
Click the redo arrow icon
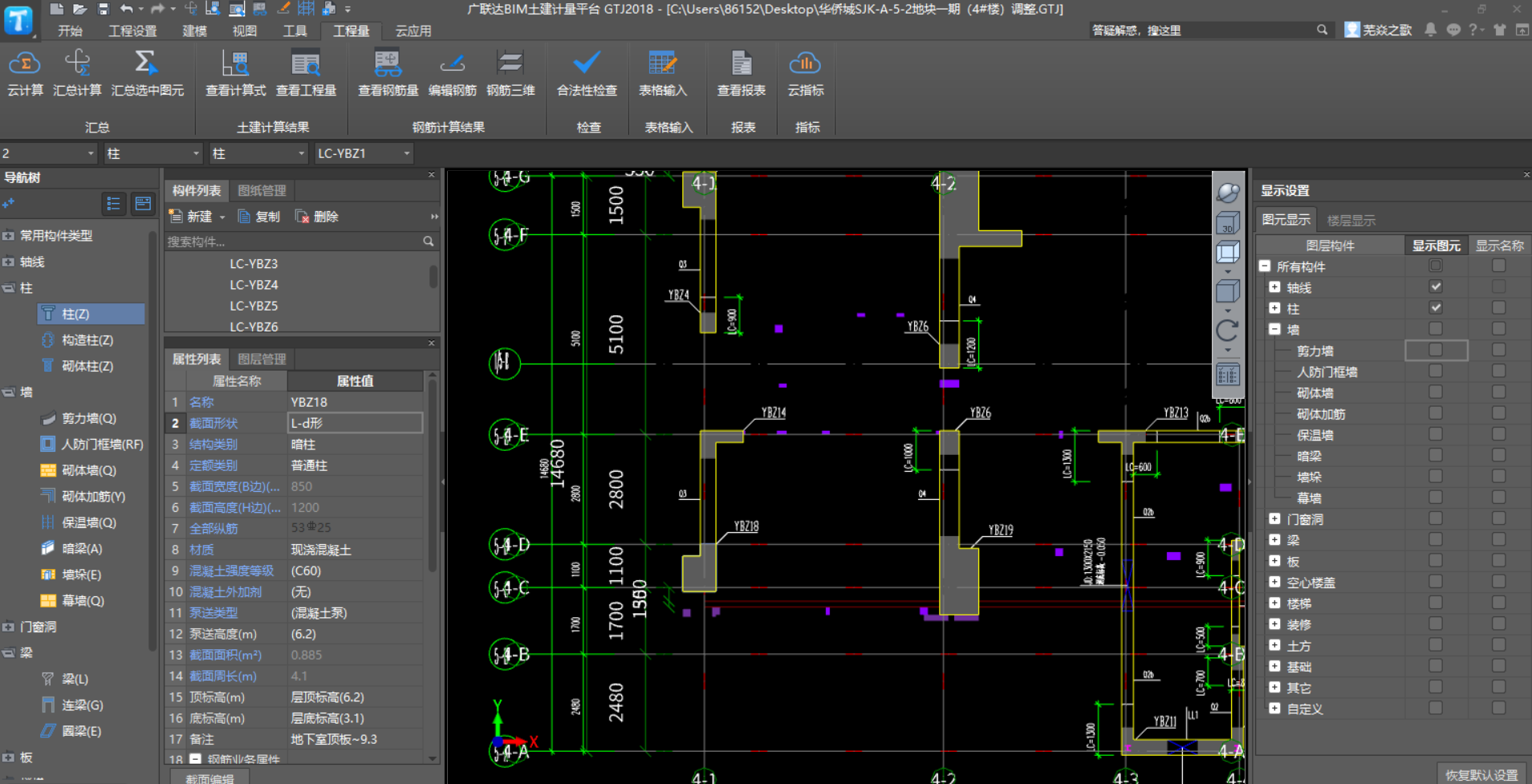coord(157,9)
